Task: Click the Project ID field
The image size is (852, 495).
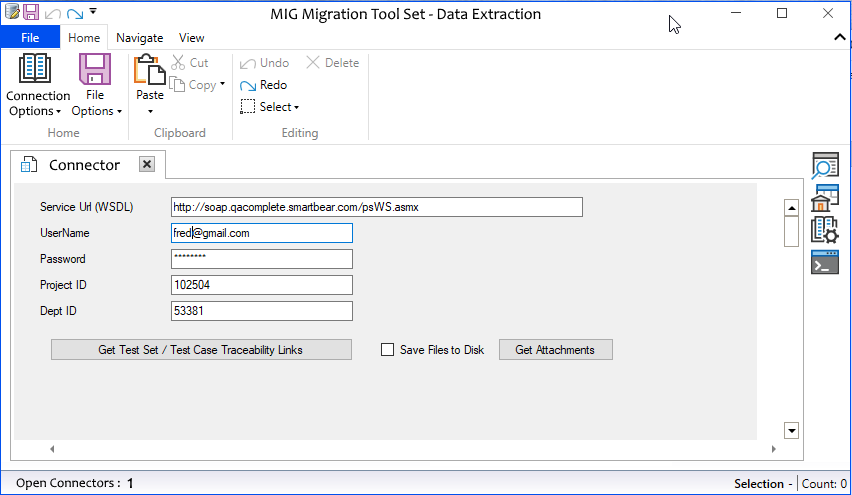Action: 262,285
